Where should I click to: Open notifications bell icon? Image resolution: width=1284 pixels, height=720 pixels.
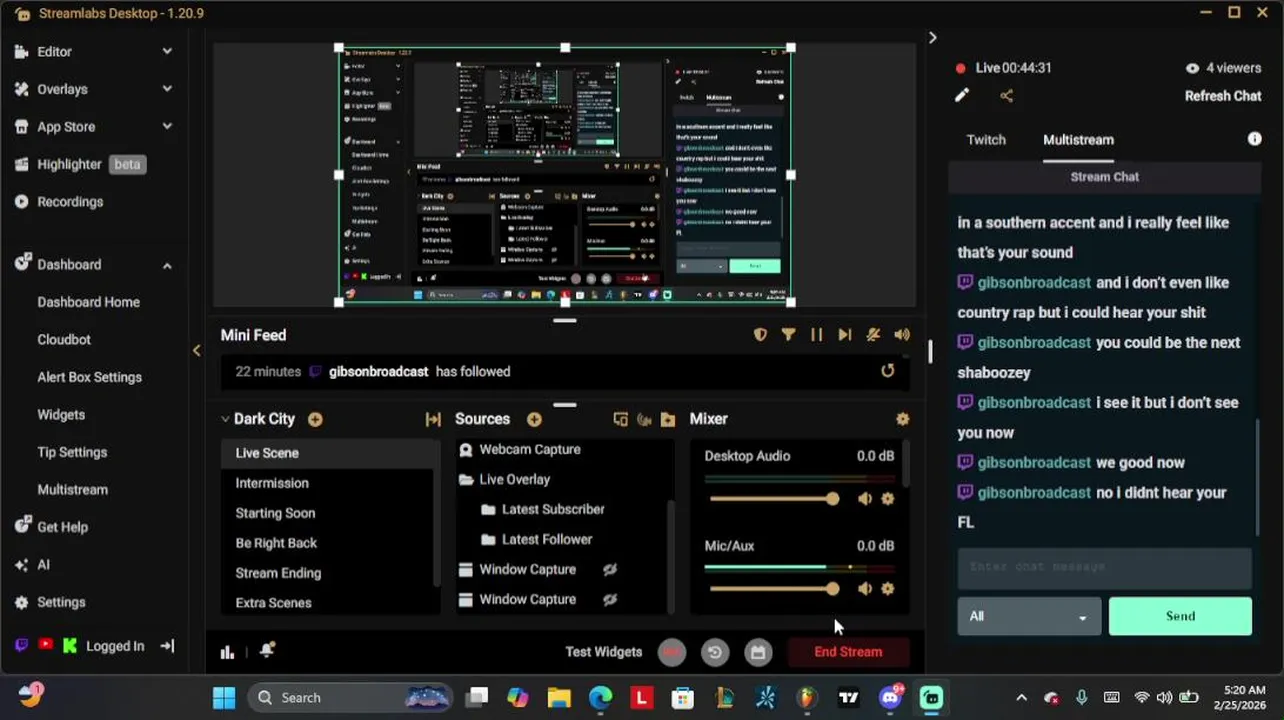(267, 651)
